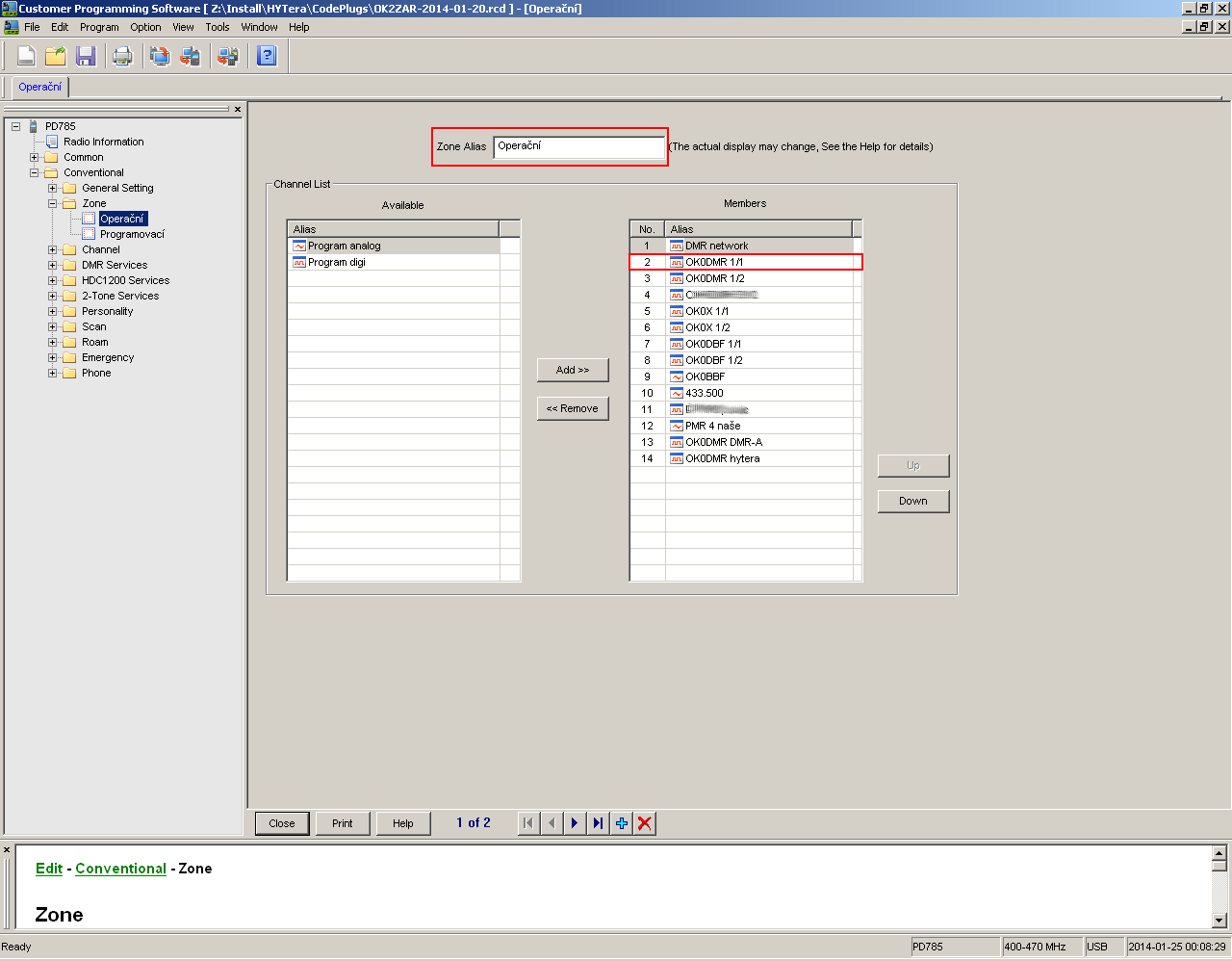This screenshot has height=961, width=1232.
Task: Open the Tools menu
Action: click(x=218, y=27)
